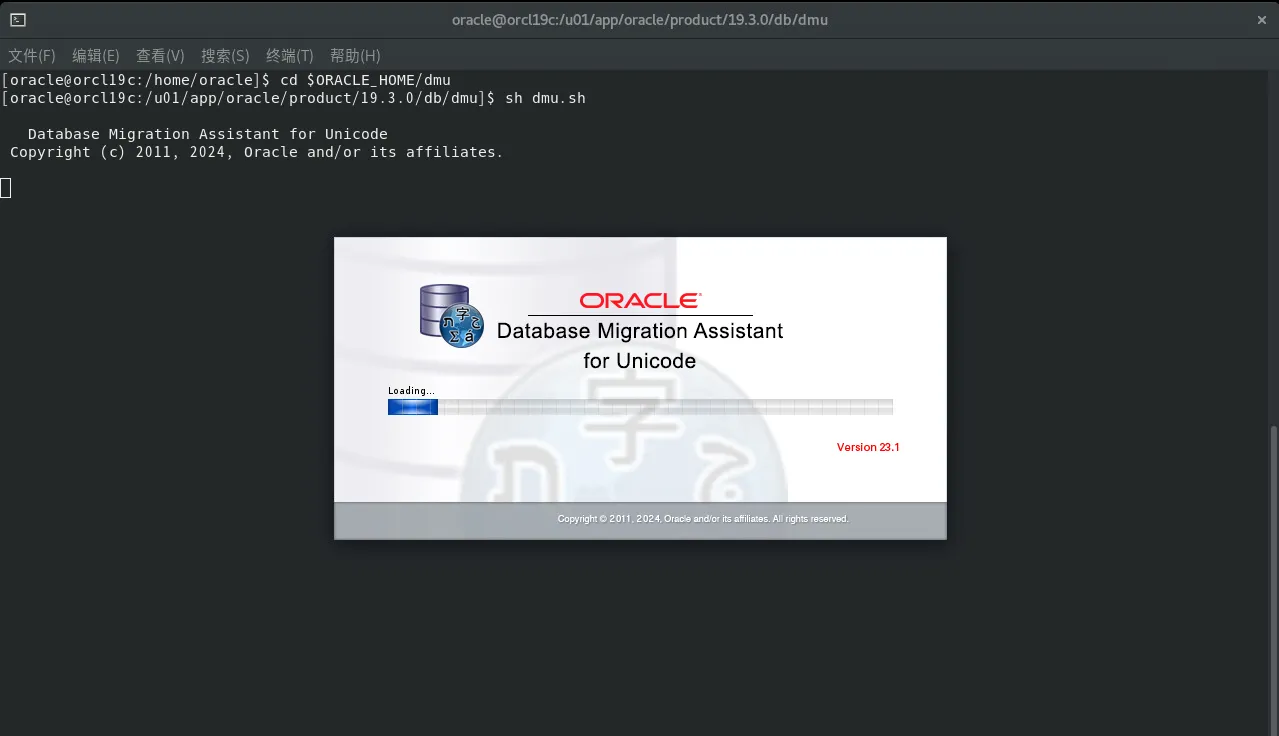Click the copyright notice on splash footer
Screen dimensions: 1279x736
point(702,519)
